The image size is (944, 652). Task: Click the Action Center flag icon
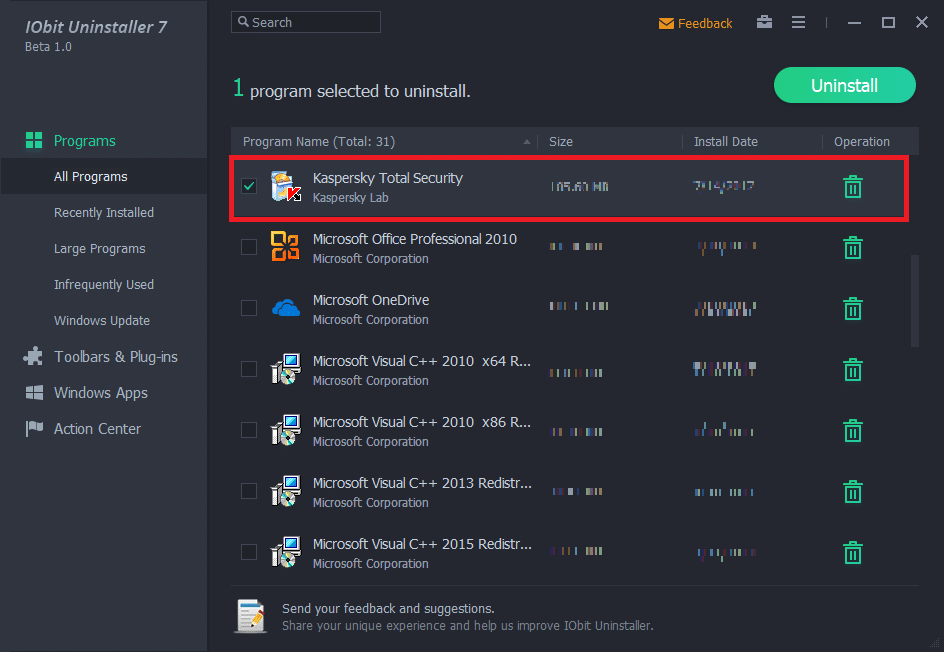coord(34,428)
